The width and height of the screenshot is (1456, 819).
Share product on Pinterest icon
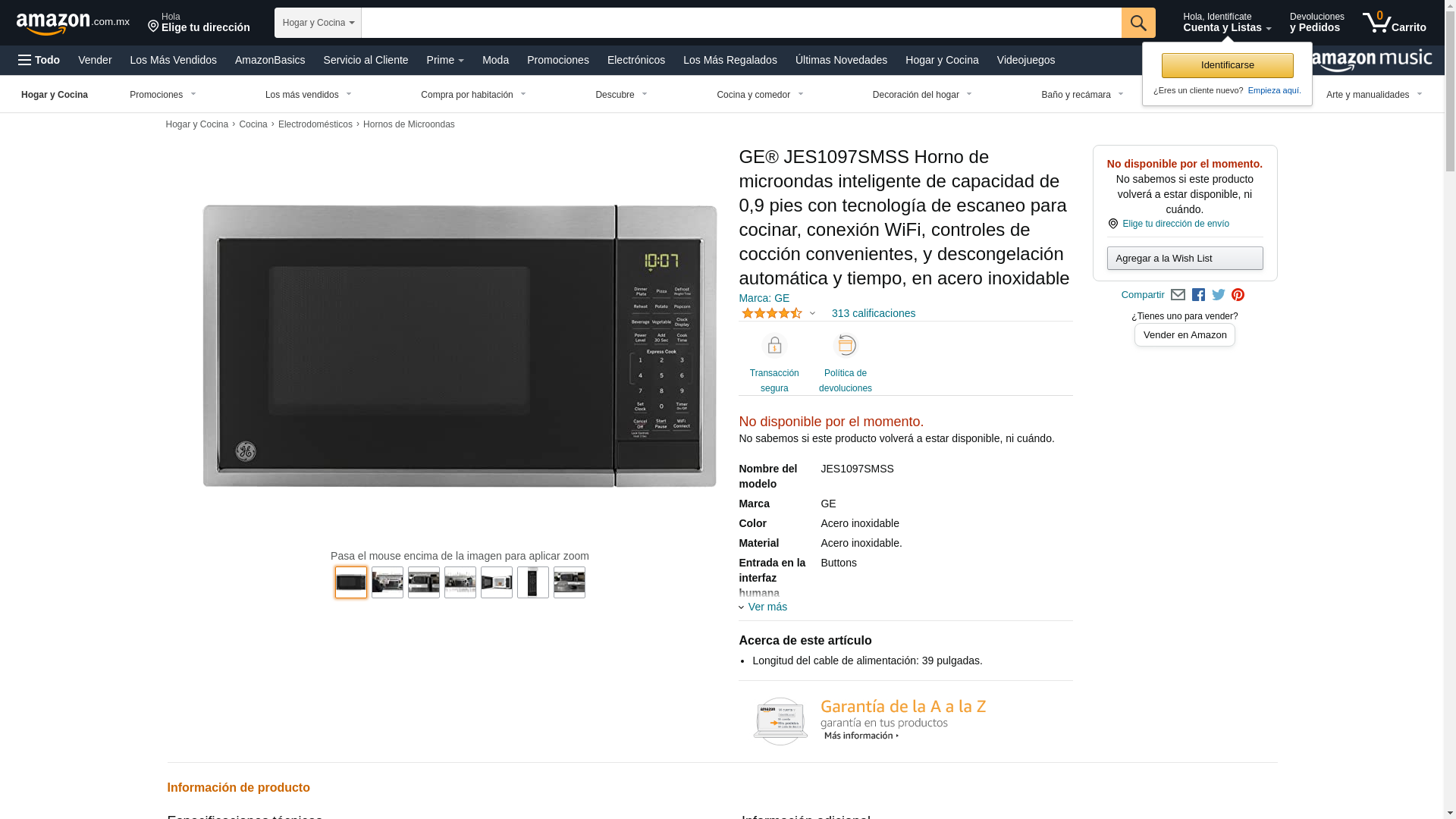(1238, 295)
